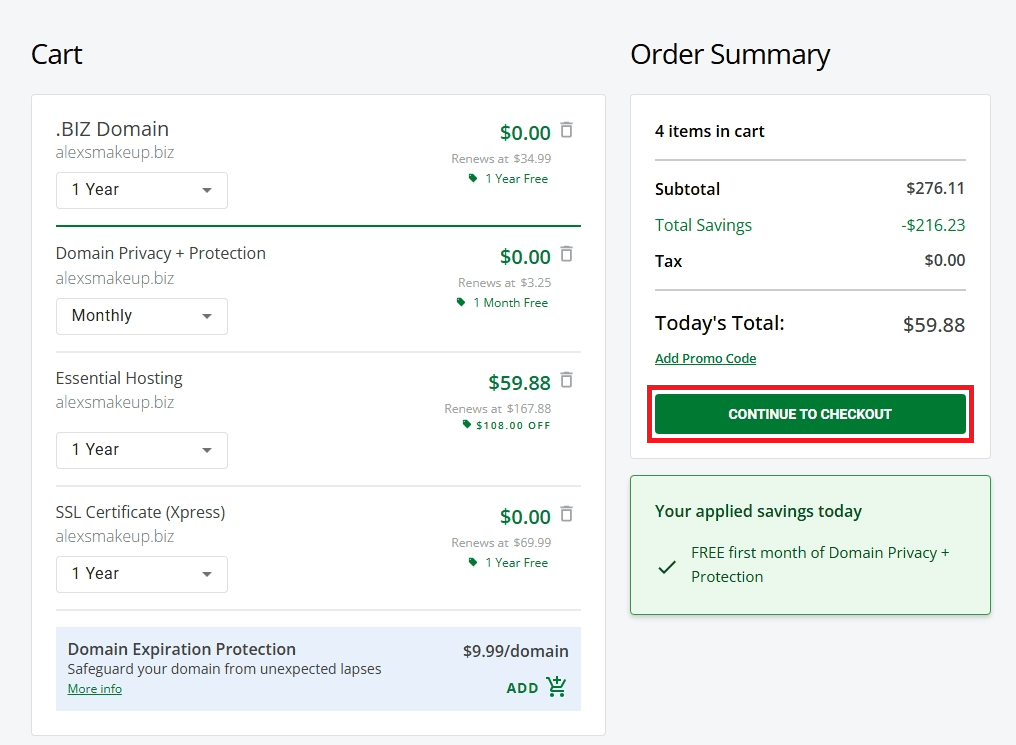The width and height of the screenshot is (1016, 745).
Task: Remove Domain Privacy + Protection with trash icon
Action: click(567, 254)
